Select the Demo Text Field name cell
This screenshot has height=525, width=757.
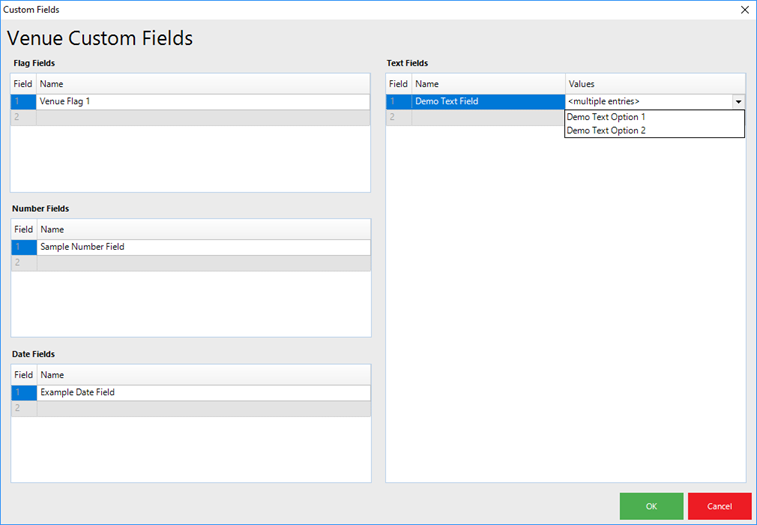tap(488, 102)
